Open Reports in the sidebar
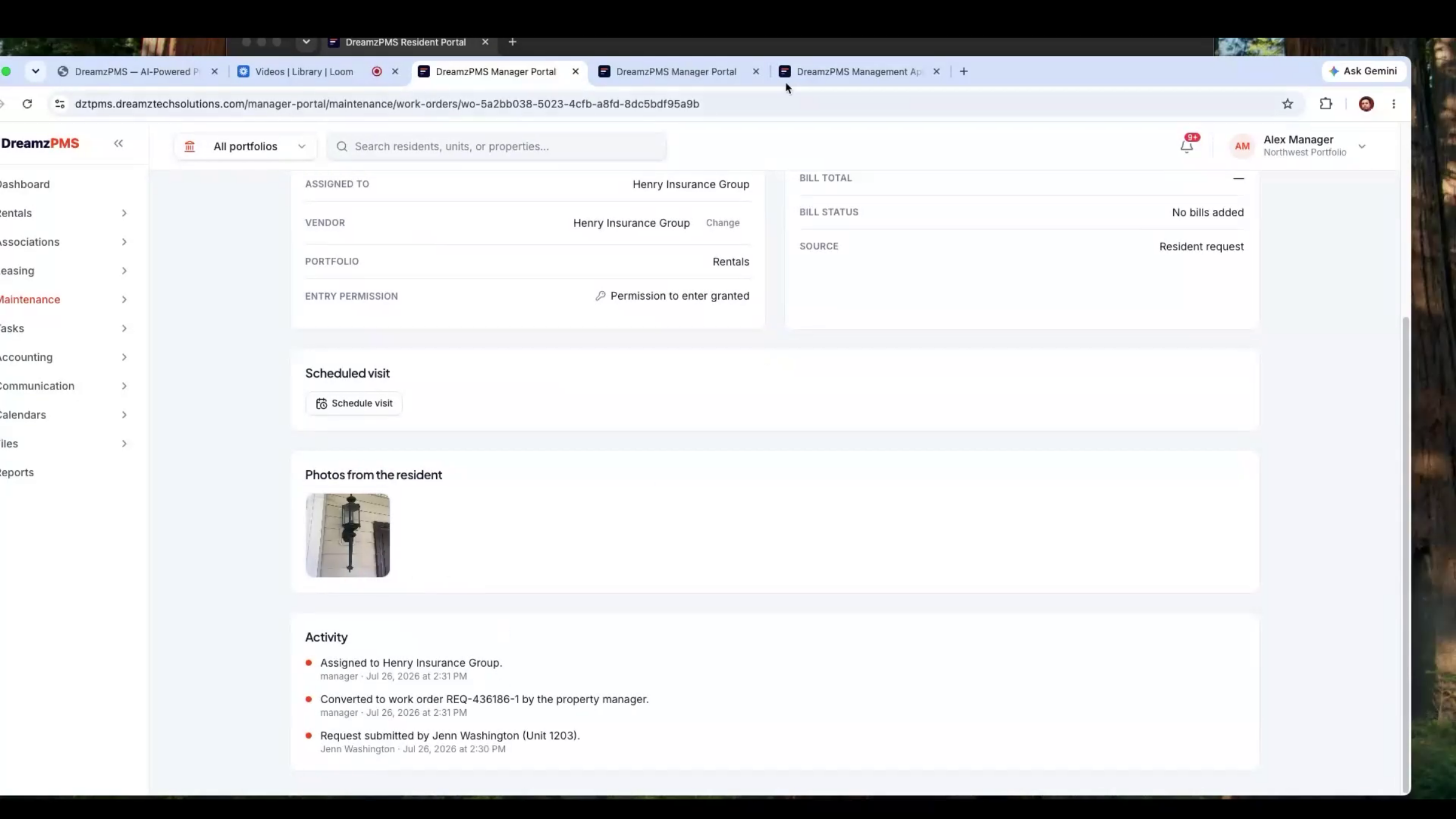1456x819 pixels. (17, 473)
